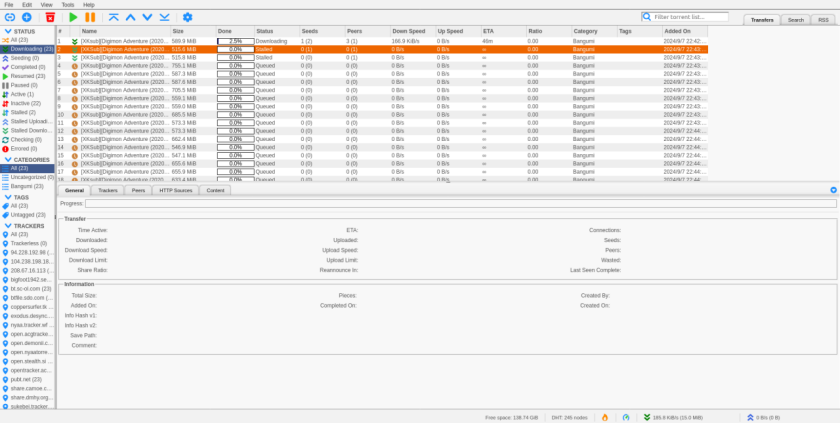Click the connection status icon in status bar
This screenshot has height=423, width=840.
pyautogui.click(x=626, y=417)
